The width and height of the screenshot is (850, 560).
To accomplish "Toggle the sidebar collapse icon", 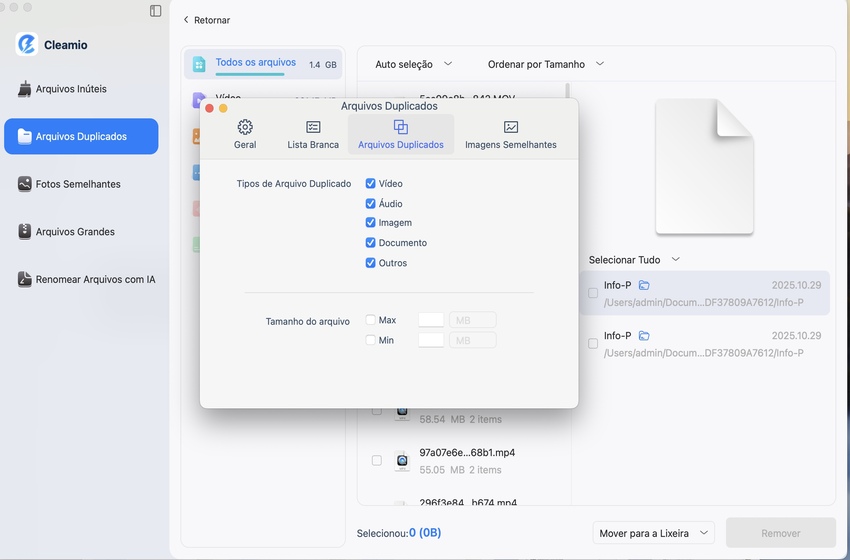I will (156, 11).
